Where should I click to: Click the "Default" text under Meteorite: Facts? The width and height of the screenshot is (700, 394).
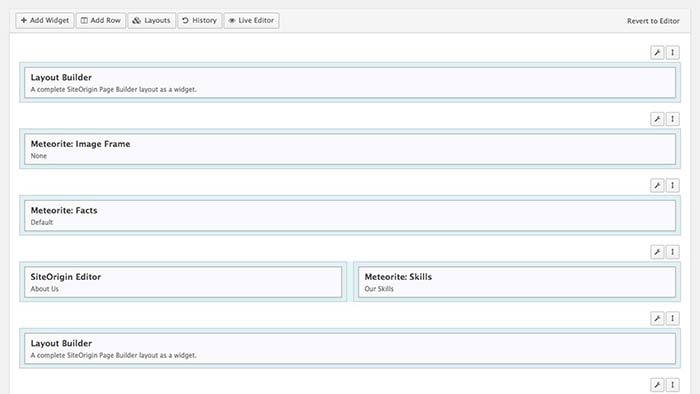42,223
